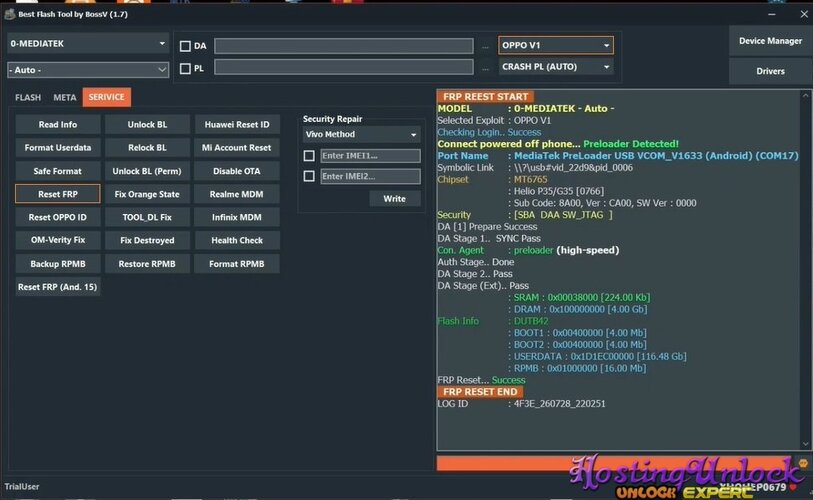Select the SERVICE tab
The height and width of the screenshot is (500, 813).
(x=106, y=97)
